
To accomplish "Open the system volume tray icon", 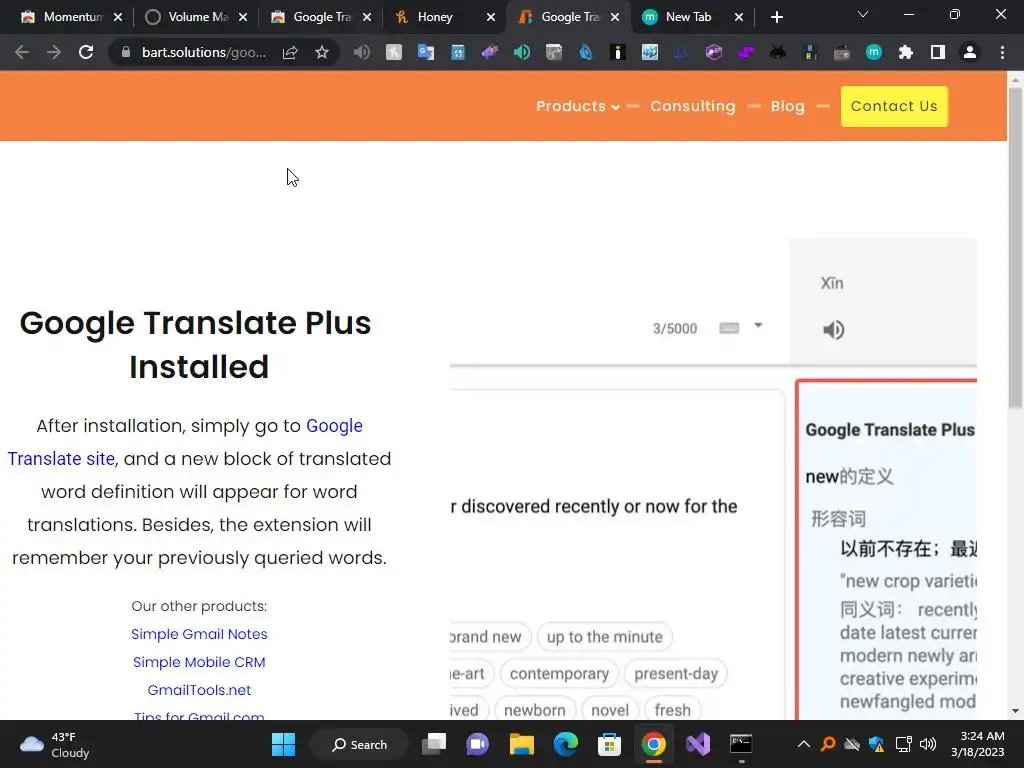I will pos(928,744).
